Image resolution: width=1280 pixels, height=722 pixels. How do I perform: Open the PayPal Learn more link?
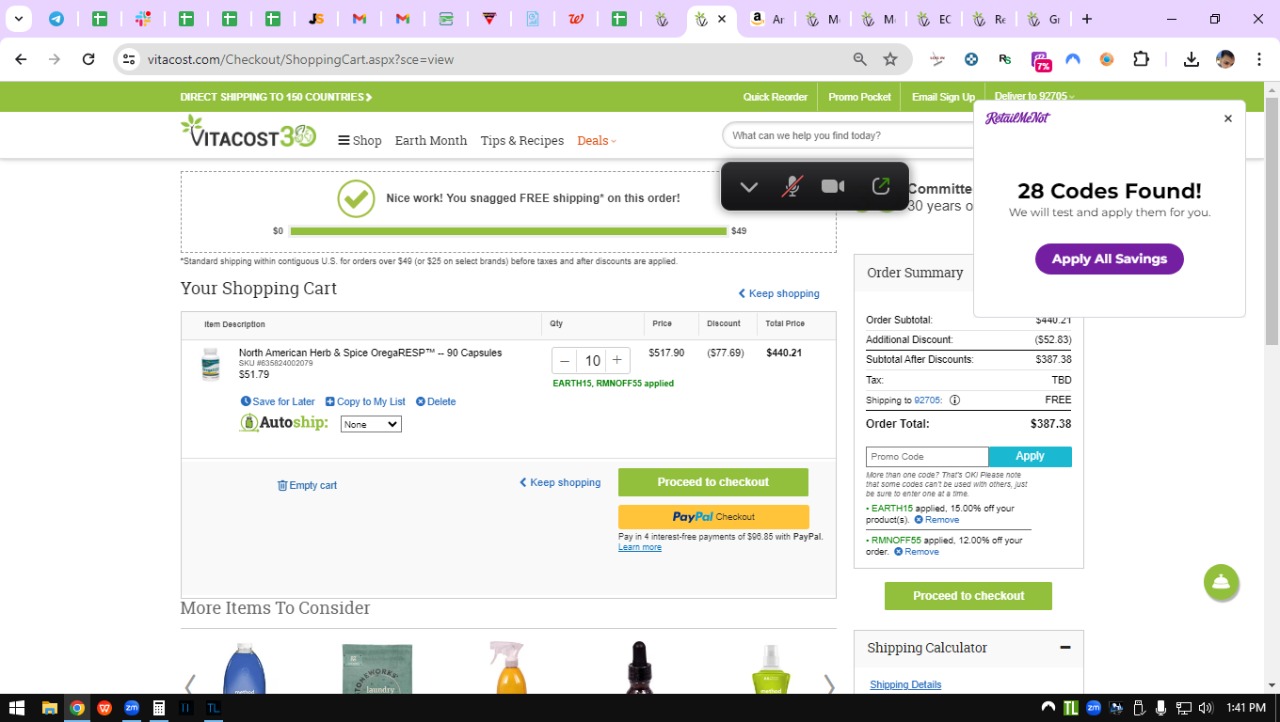640,547
